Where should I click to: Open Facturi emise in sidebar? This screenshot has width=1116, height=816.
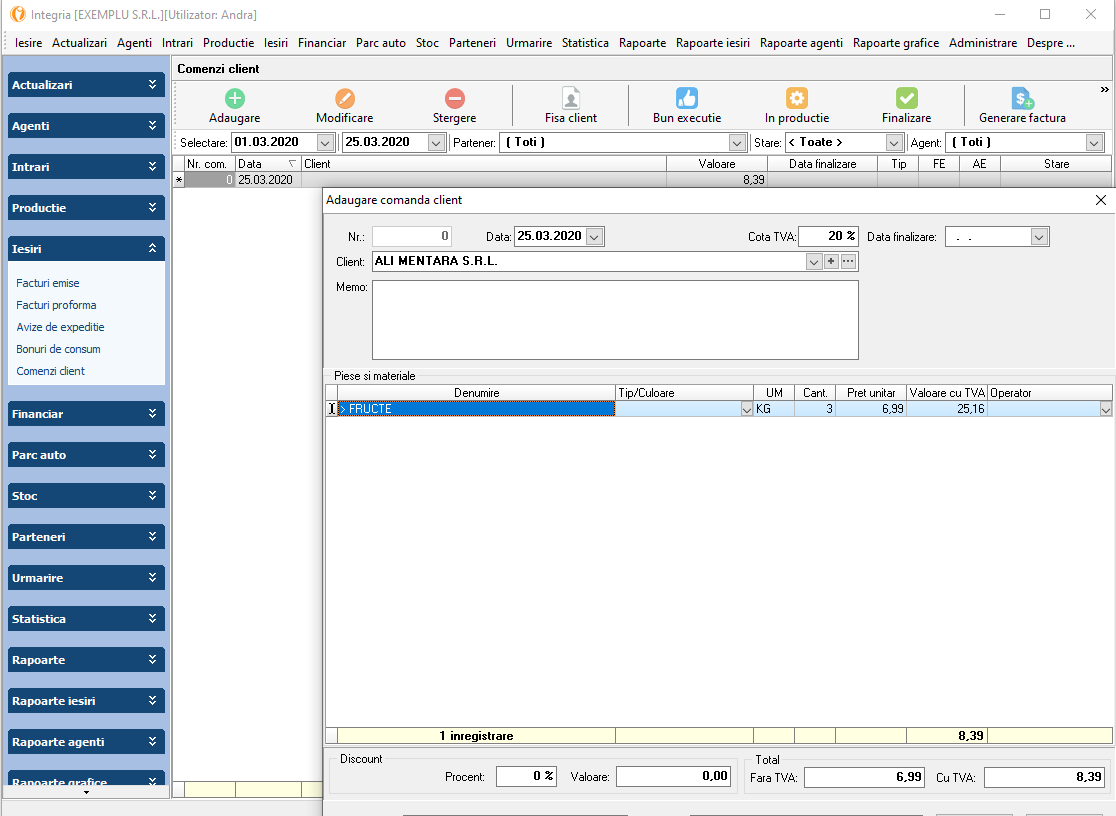pyautogui.click(x=48, y=283)
